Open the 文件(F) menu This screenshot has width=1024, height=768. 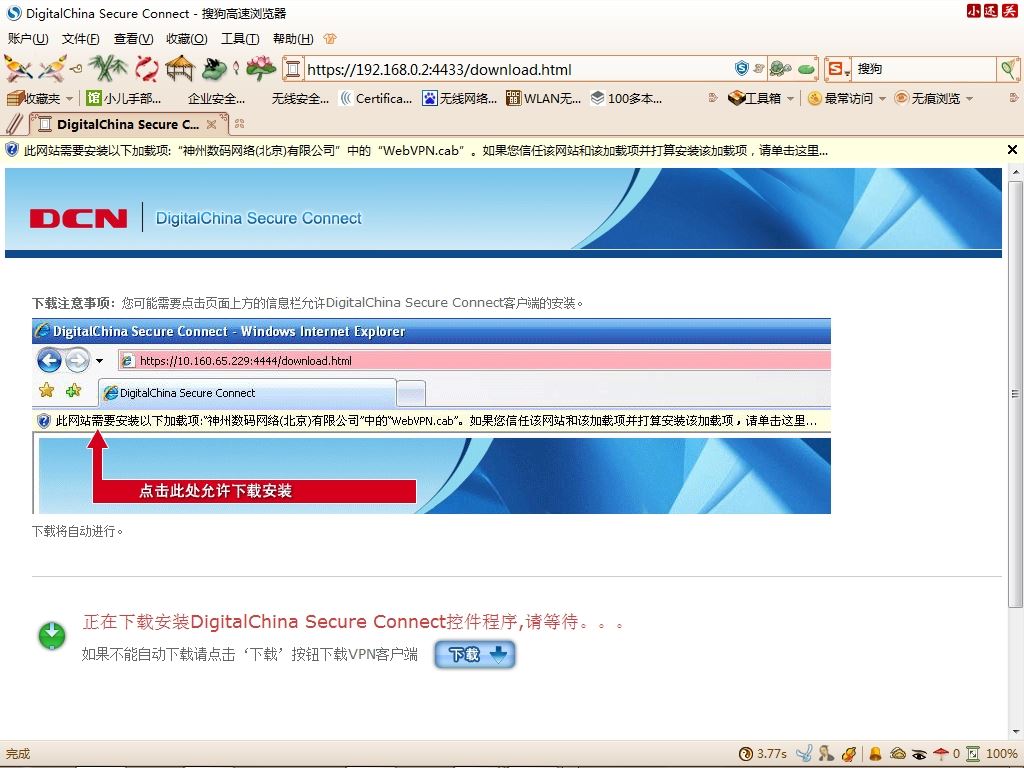[x=80, y=39]
